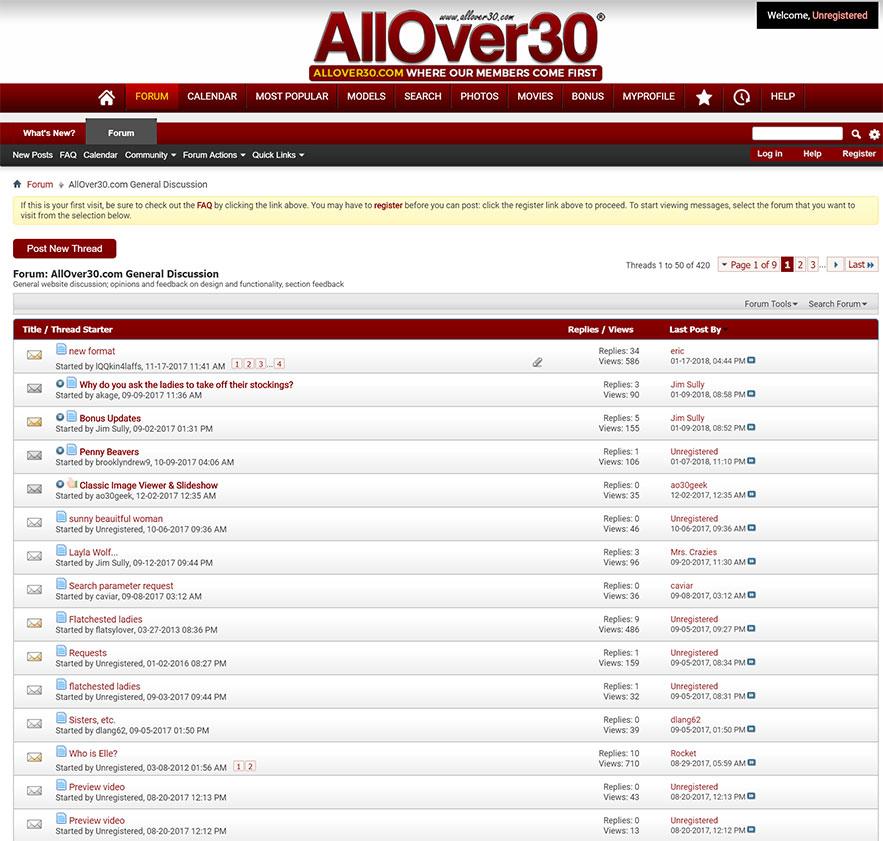Click last poster 'Mrs. Crazies'
This screenshot has height=841, width=883.
[x=693, y=552]
